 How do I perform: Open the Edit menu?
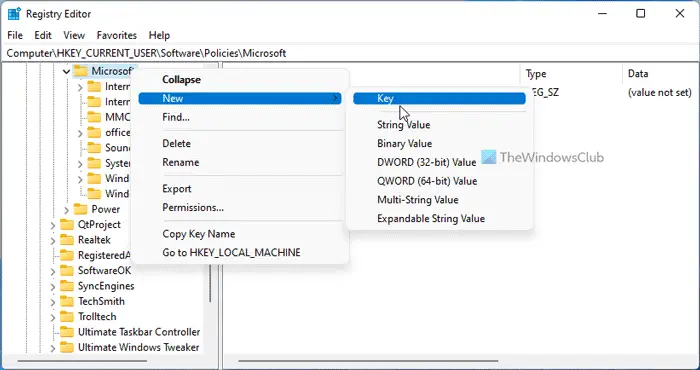click(43, 35)
